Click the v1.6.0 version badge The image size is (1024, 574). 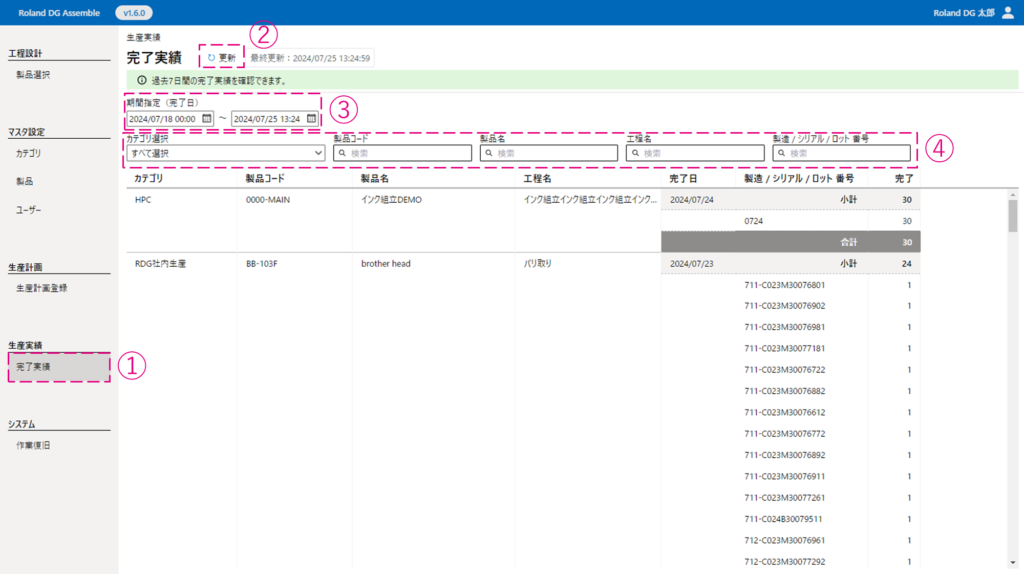click(x=133, y=12)
